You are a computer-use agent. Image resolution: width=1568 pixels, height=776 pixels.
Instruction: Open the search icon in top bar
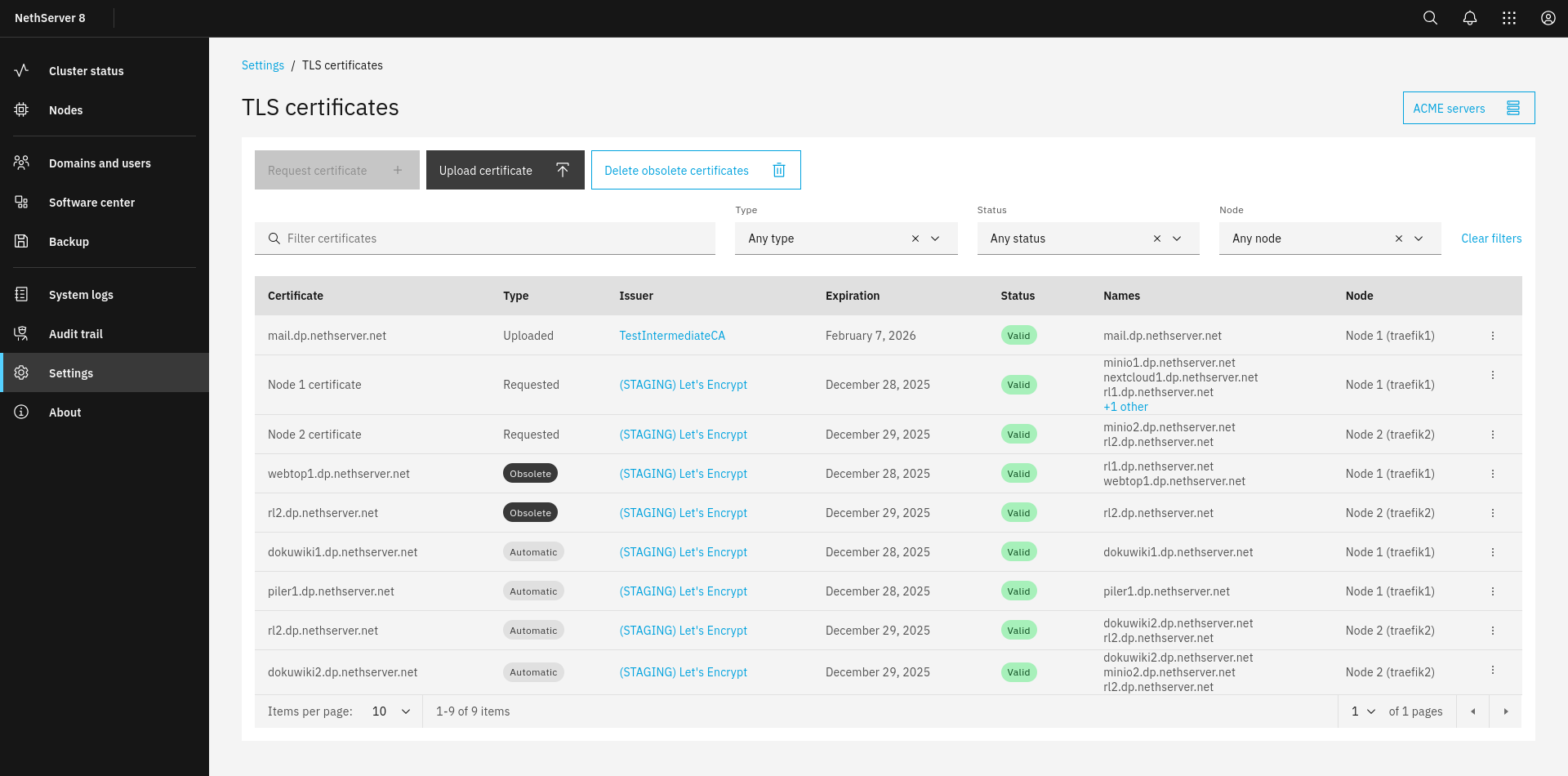tap(1430, 18)
